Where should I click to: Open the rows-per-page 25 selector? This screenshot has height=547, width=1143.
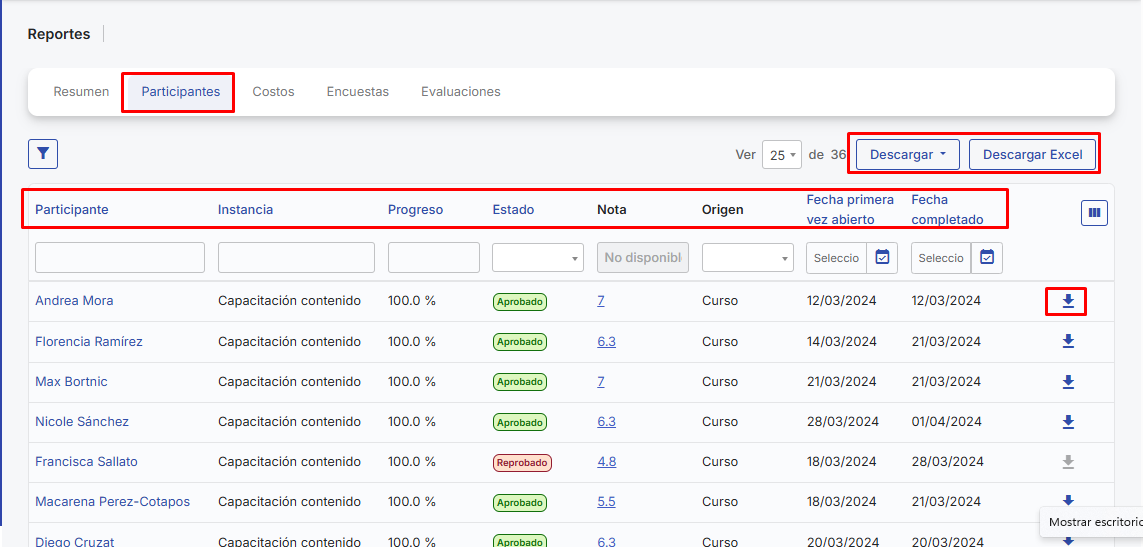click(781, 155)
